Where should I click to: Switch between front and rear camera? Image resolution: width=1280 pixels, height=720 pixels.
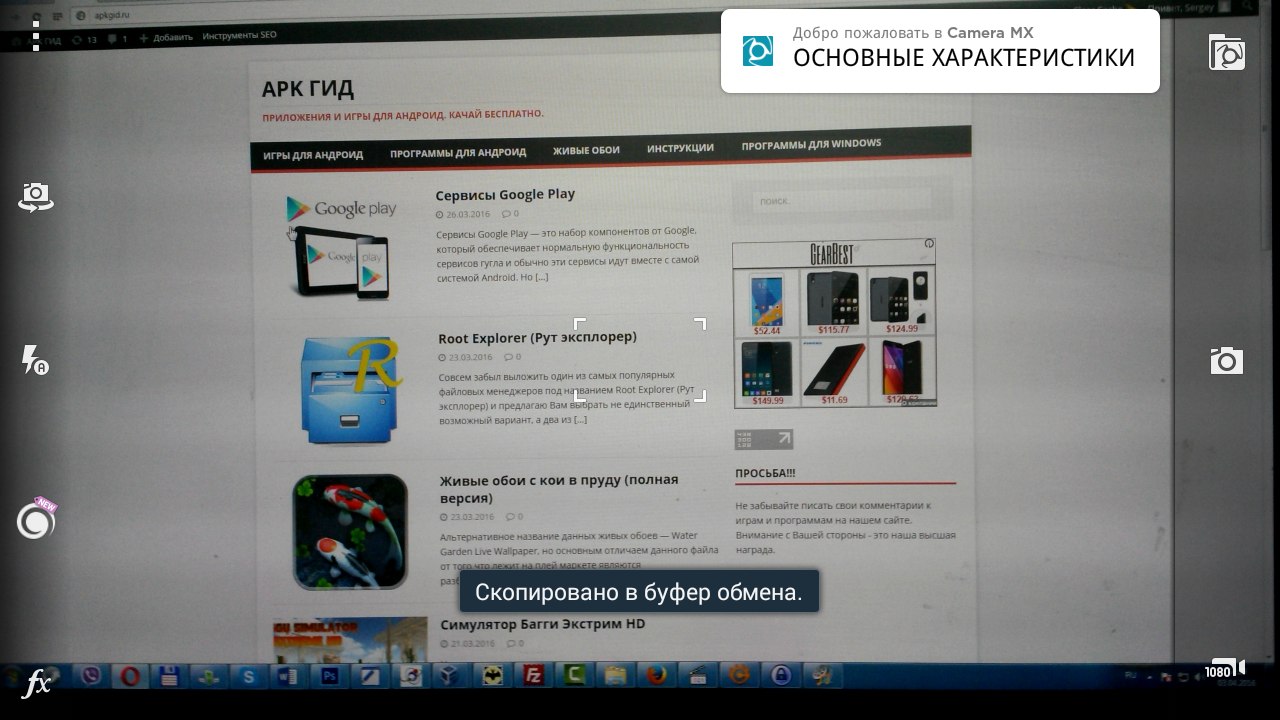[36, 197]
